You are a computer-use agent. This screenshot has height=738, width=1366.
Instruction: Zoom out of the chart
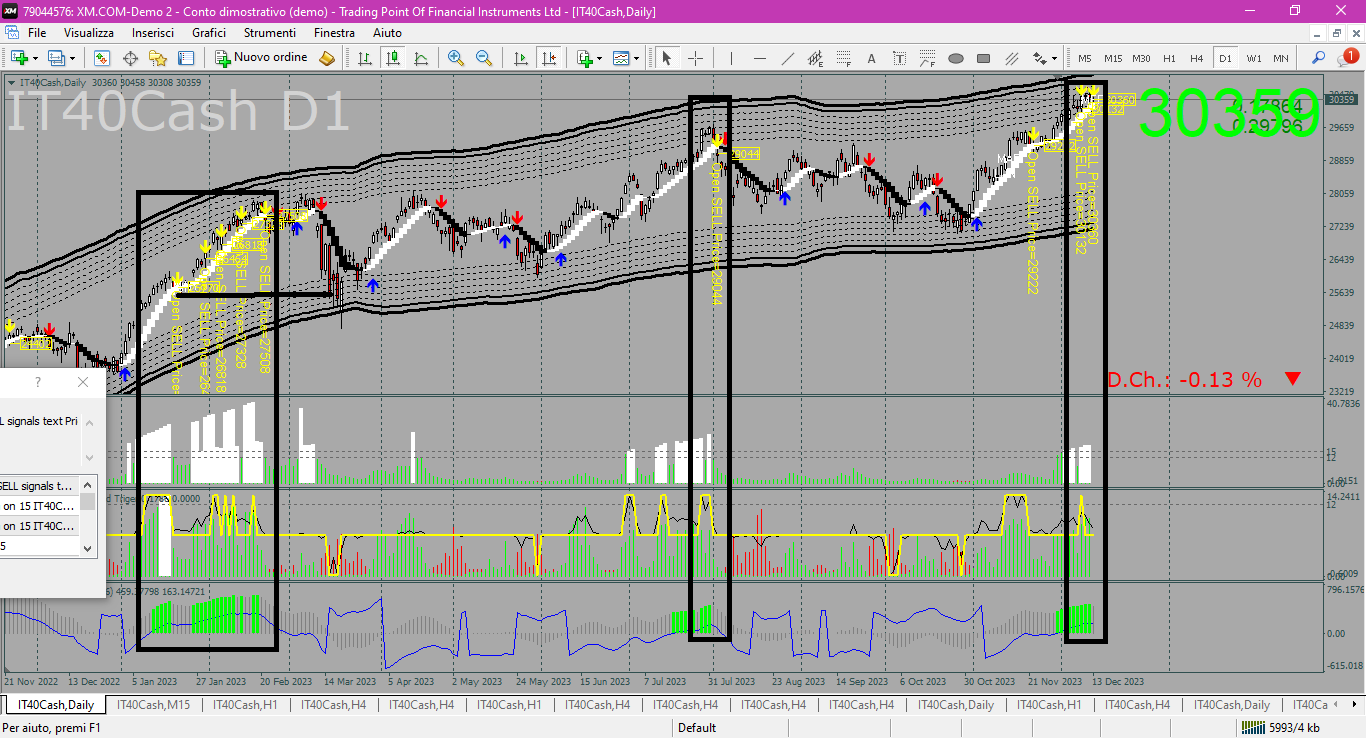click(x=484, y=58)
